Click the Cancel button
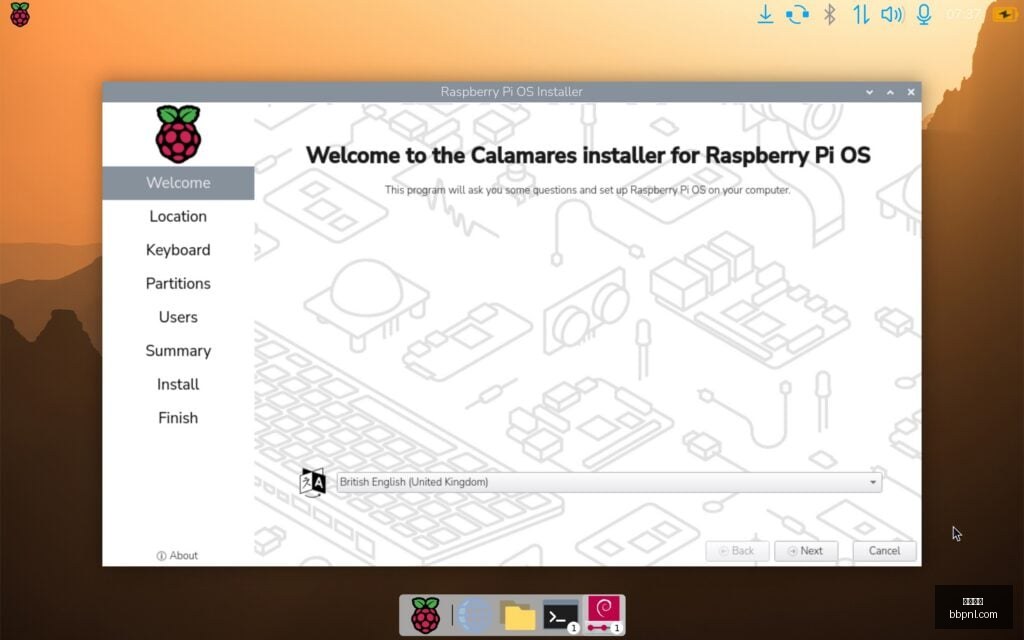 coord(884,551)
